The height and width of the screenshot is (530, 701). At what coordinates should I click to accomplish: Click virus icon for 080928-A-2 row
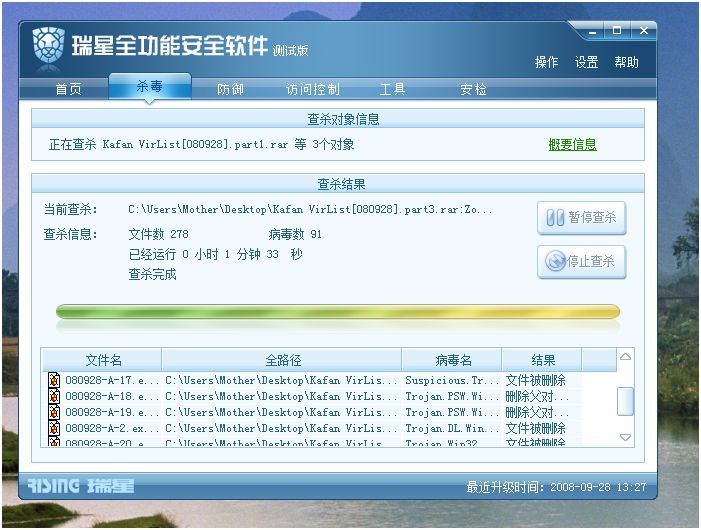pos(54,428)
